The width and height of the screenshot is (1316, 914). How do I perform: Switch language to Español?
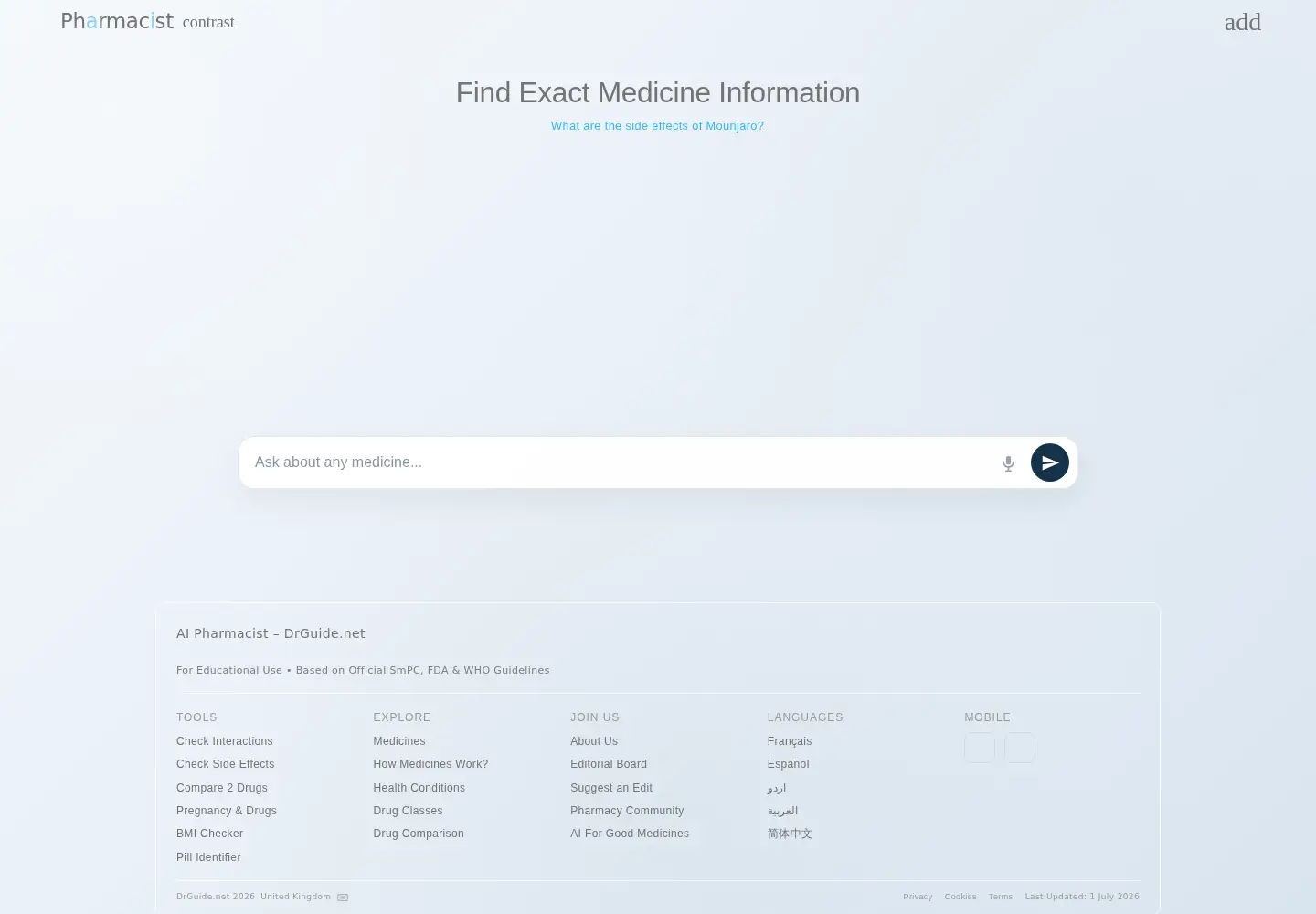click(789, 764)
